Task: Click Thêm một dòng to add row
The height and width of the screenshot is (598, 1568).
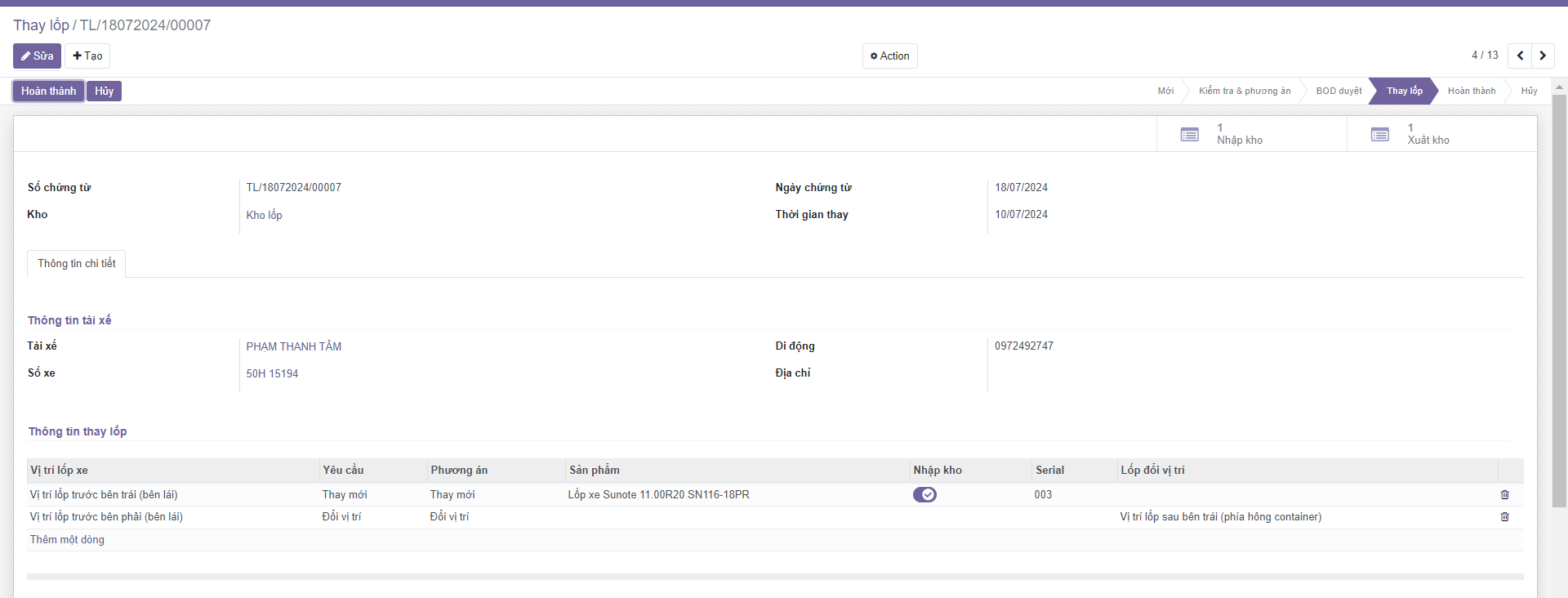Action: point(67,540)
